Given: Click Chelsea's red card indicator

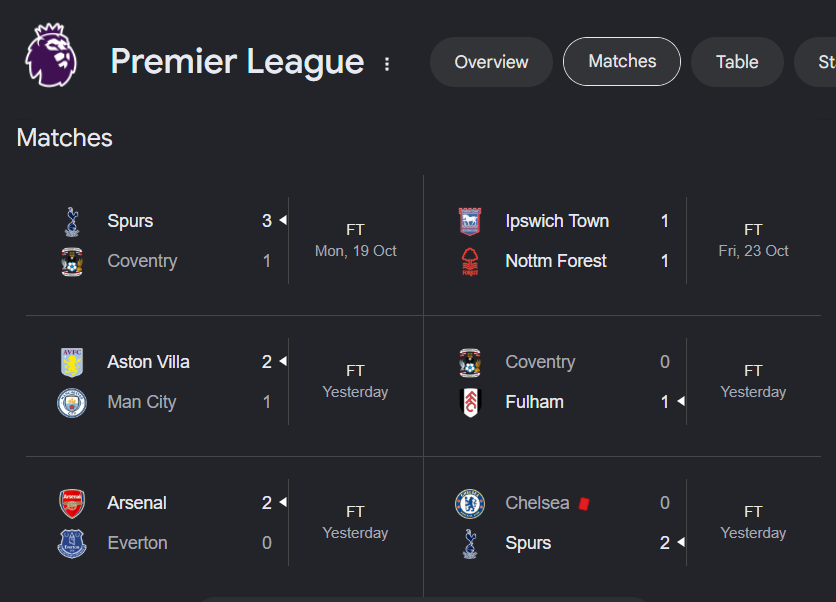Looking at the screenshot, I should [584, 503].
